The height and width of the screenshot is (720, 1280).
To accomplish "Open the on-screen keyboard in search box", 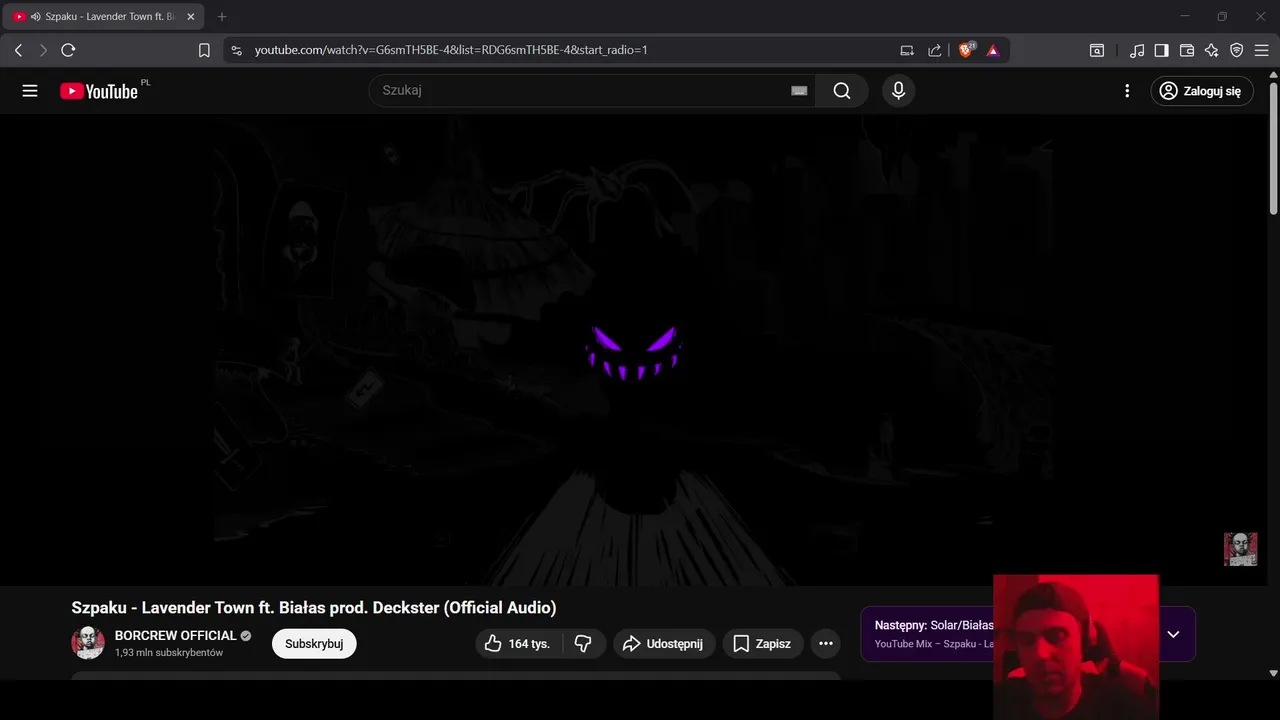I will coord(799,91).
